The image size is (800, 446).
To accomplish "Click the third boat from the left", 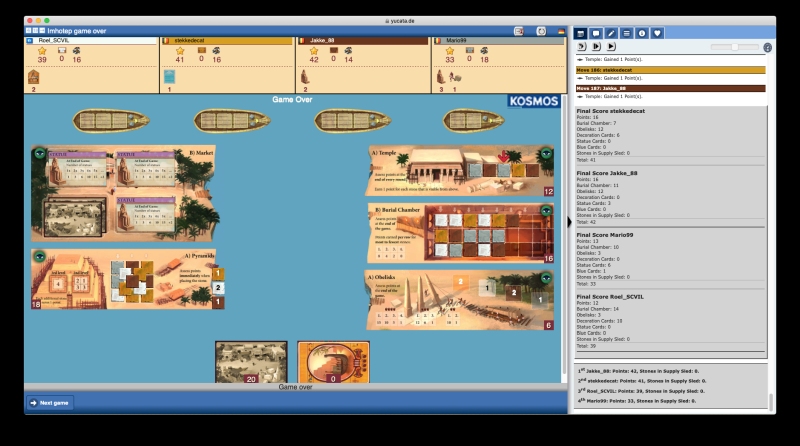I will [353, 121].
